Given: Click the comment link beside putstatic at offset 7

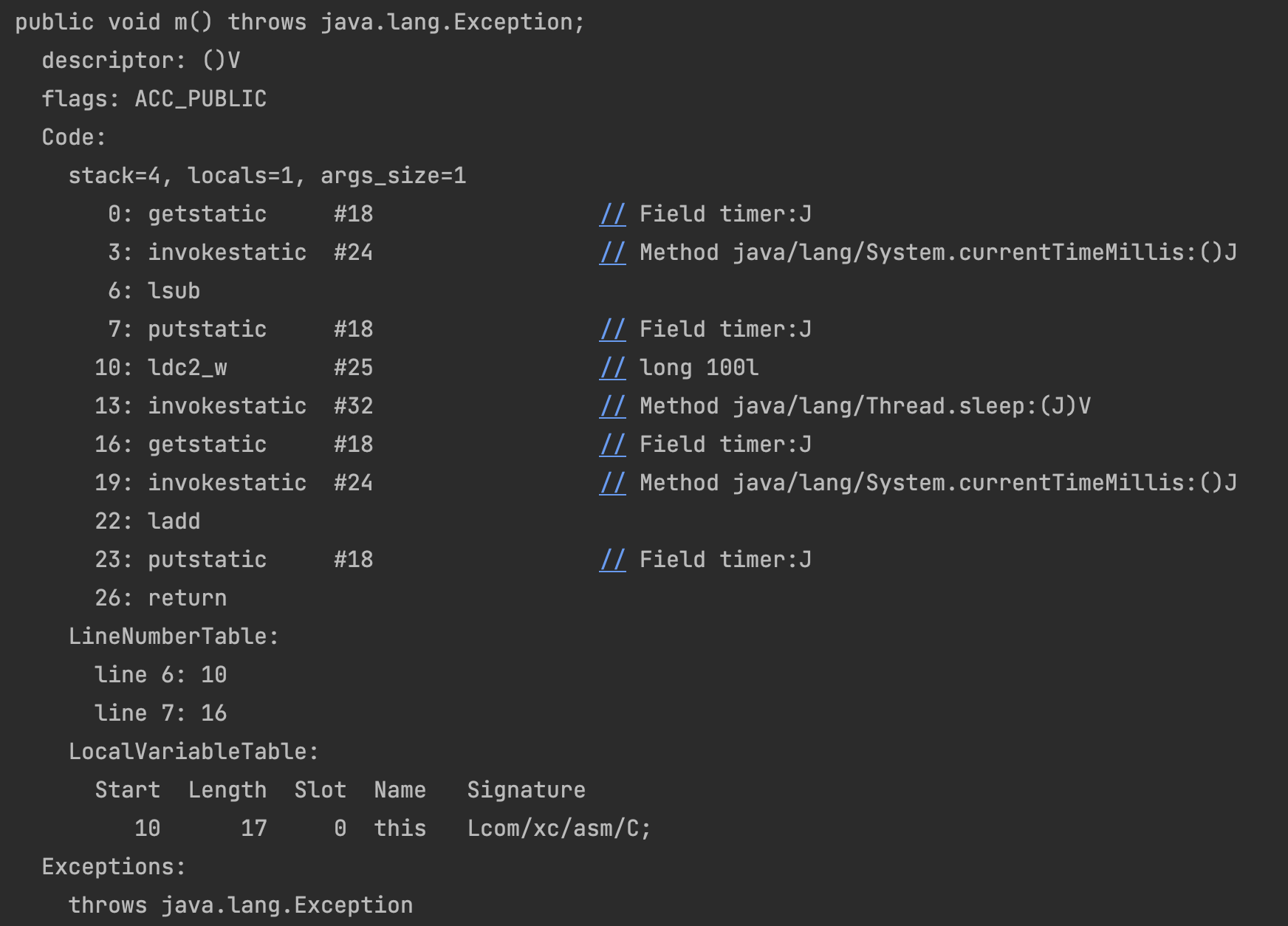Looking at the screenshot, I should (612, 329).
